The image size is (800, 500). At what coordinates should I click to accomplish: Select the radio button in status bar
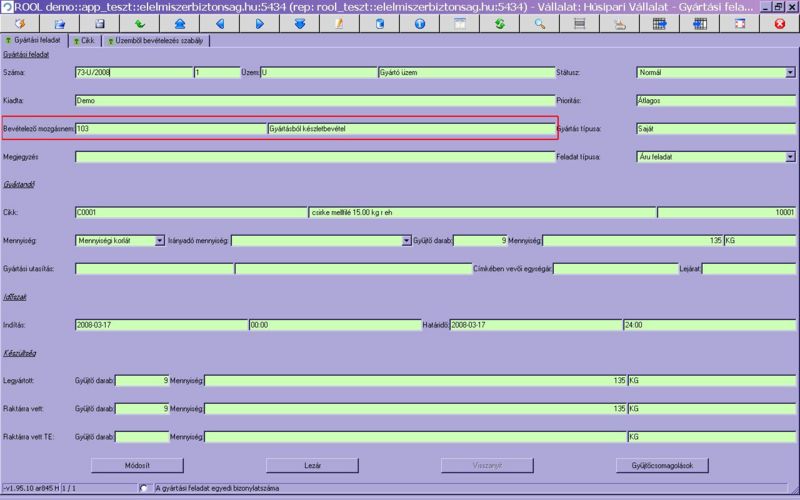tap(147, 488)
